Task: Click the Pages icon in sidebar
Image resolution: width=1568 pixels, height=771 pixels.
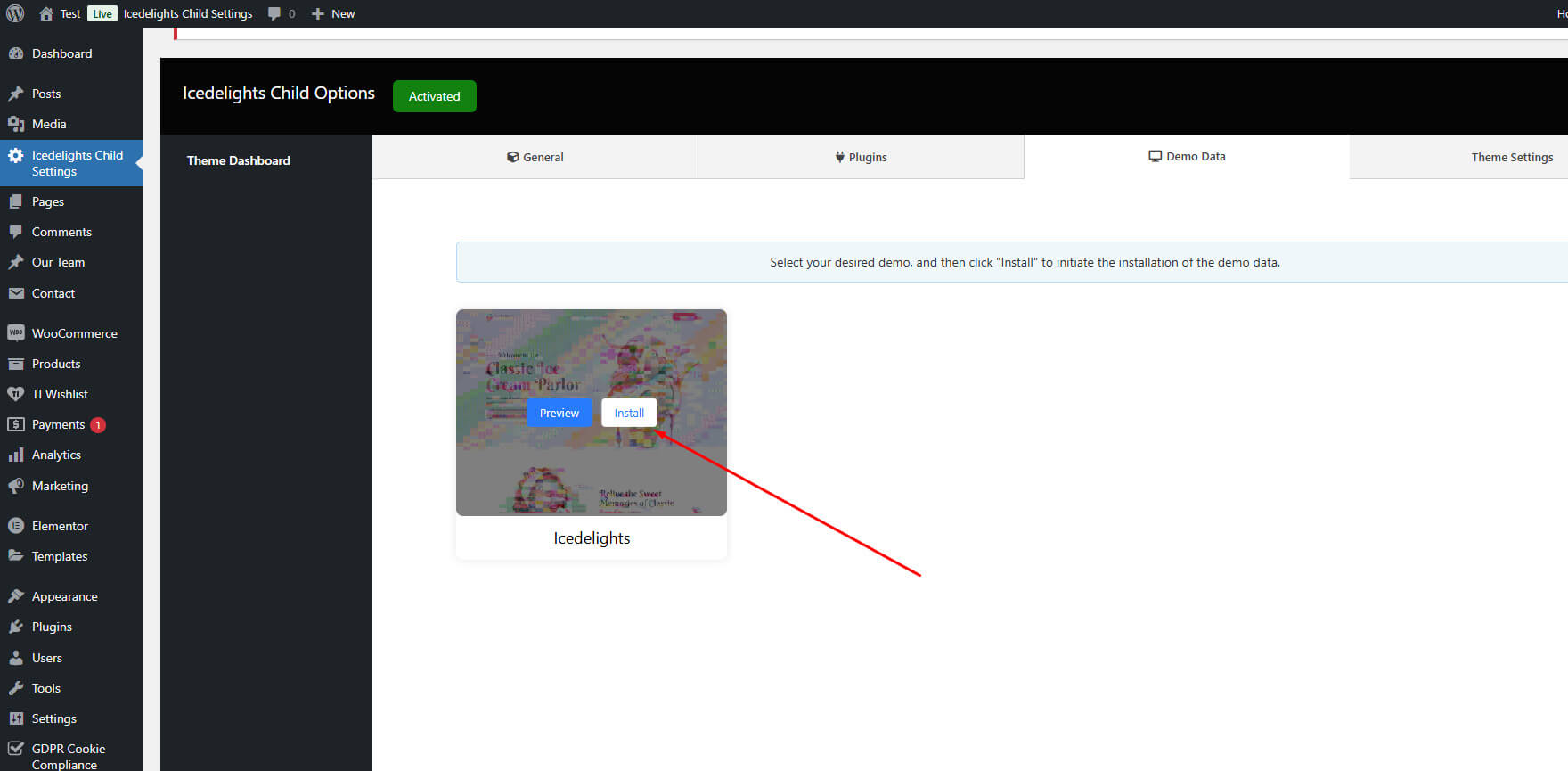Action: click(x=16, y=201)
